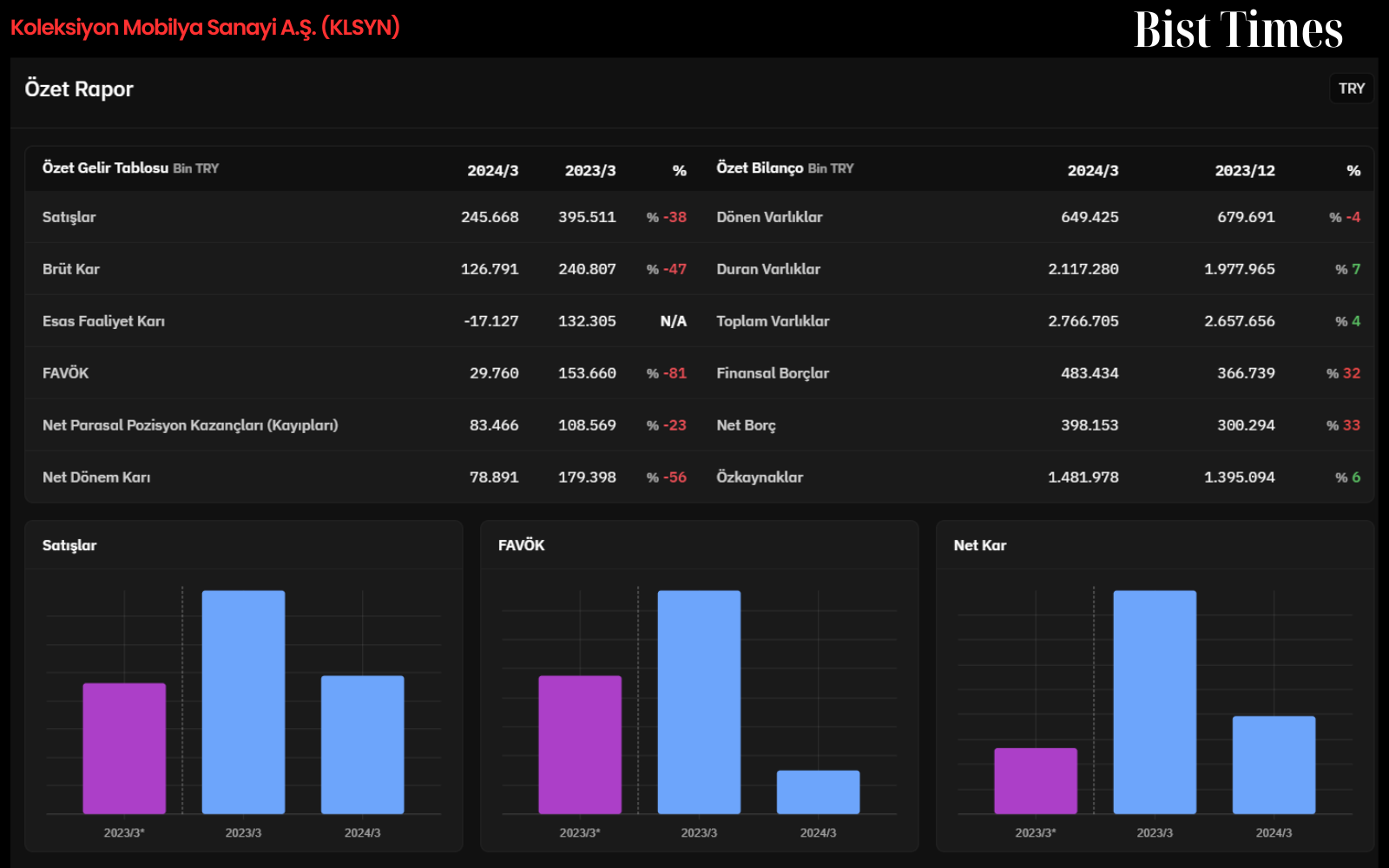Select the FAVÖK value 29.760
Screen dimensions: 1389x868
click(x=494, y=373)
